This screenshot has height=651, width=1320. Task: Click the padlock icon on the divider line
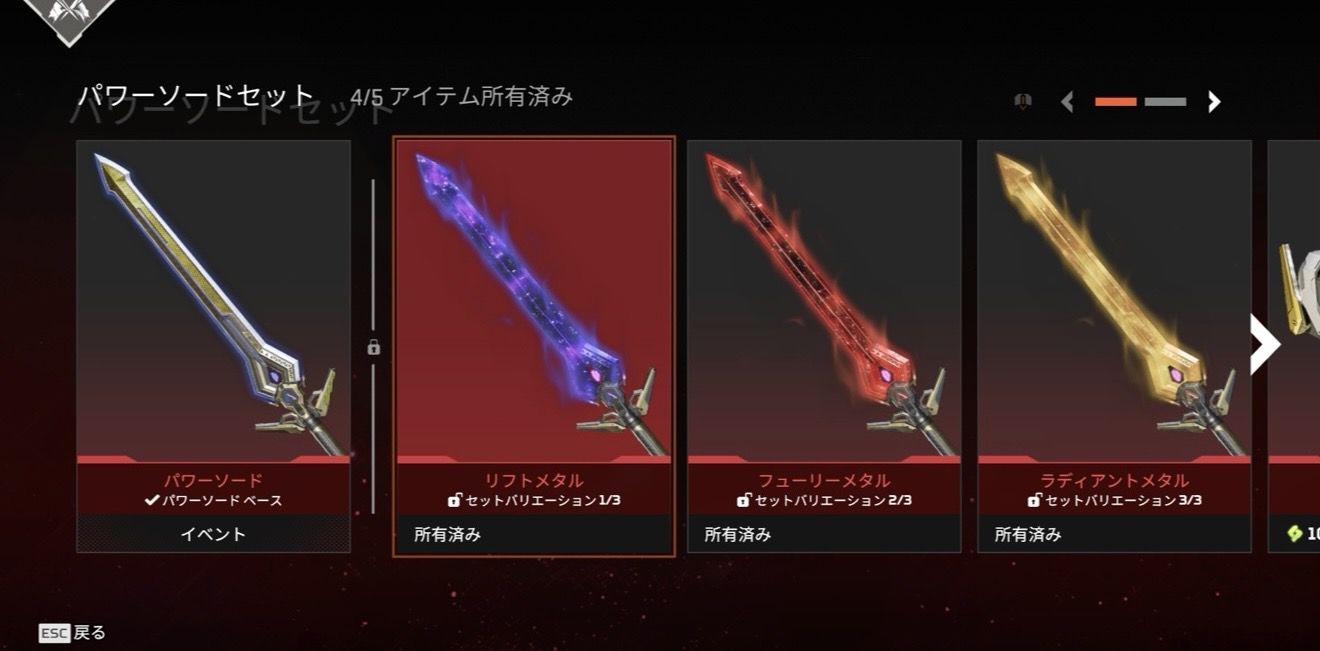click(x=373, y=347)
